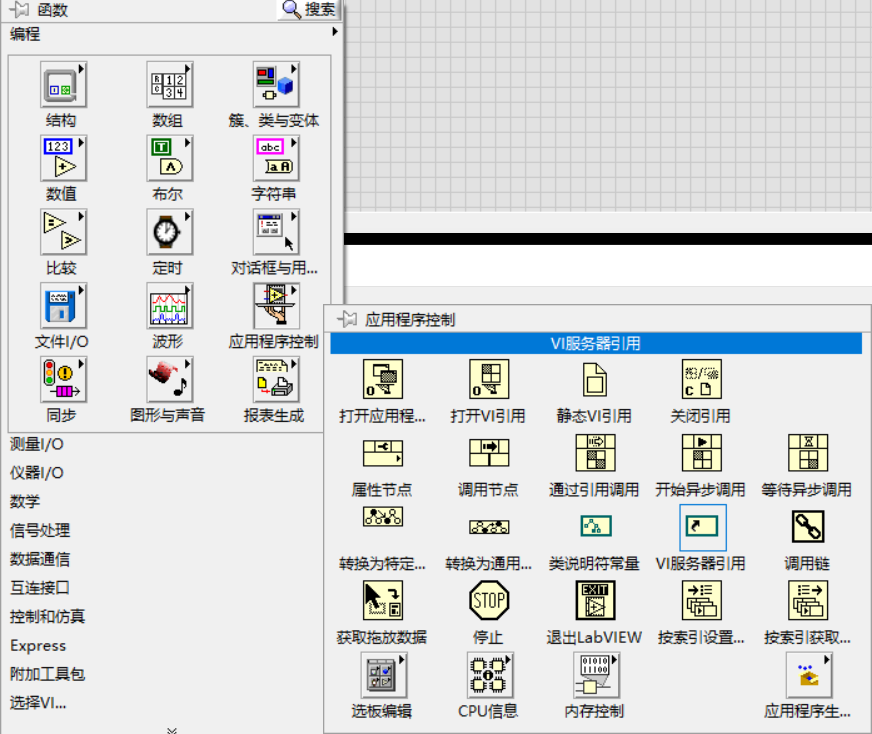This screenshot has width=872, height=734.
Task: Pin the 应用程序控制 palette with its thumbtack
Action: [348, 320]
